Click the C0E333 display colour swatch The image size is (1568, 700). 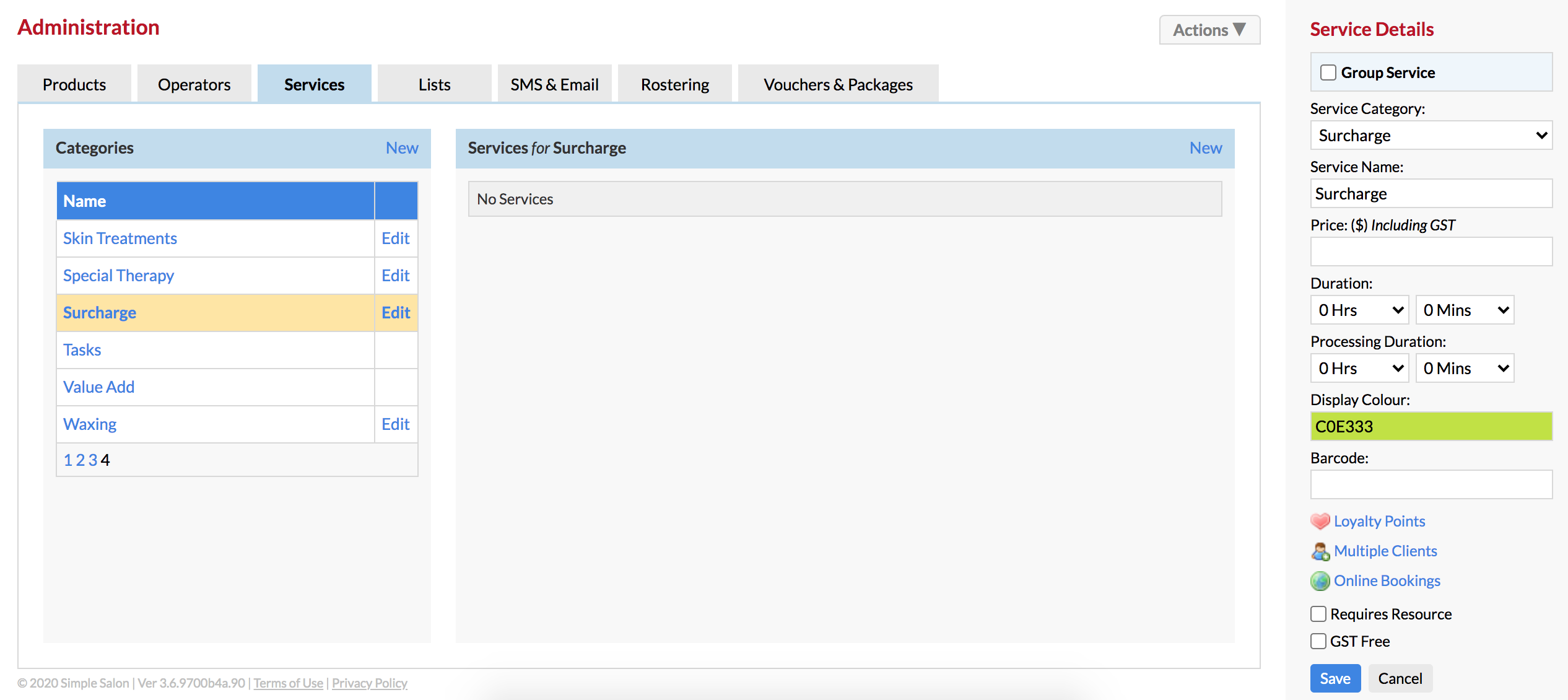[x=1431, y=426]
